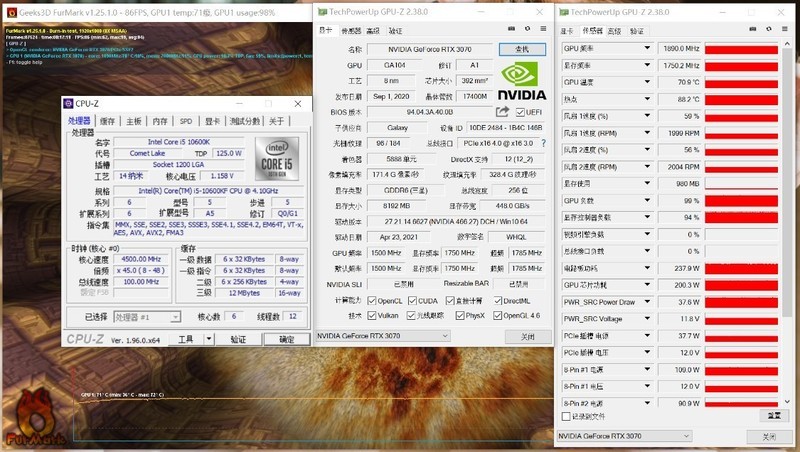The image size is (800, 452).
Task: Open the GPU 负载 sensor dropdown arrow
Action: (647, 200)
